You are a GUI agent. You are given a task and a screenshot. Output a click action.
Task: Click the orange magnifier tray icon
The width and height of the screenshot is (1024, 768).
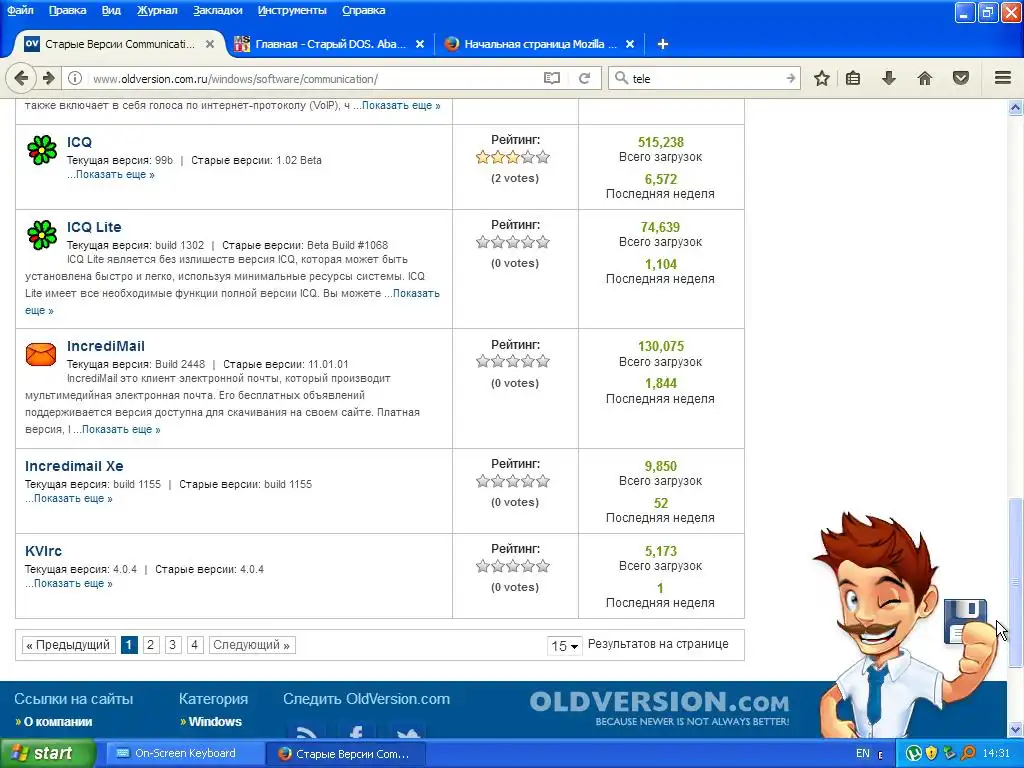(x=967, y=754)
